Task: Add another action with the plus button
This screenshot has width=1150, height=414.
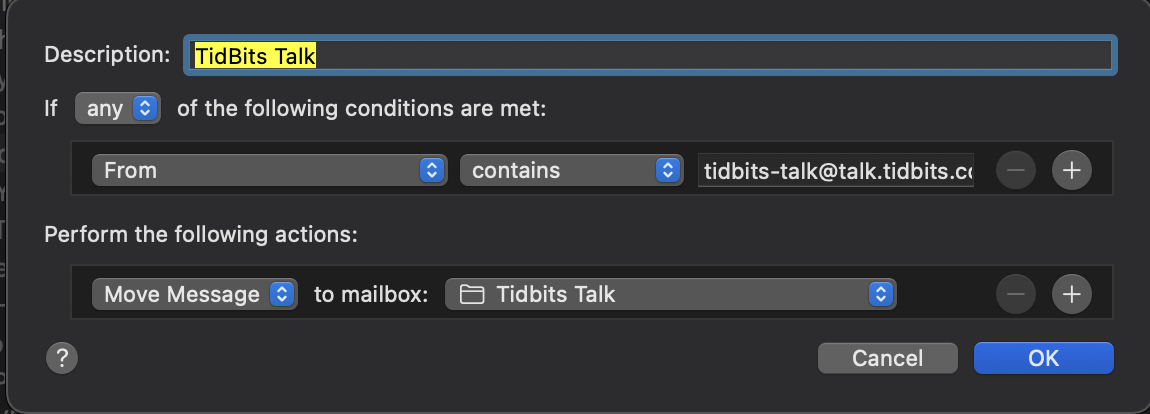Action: (1072, 294)
